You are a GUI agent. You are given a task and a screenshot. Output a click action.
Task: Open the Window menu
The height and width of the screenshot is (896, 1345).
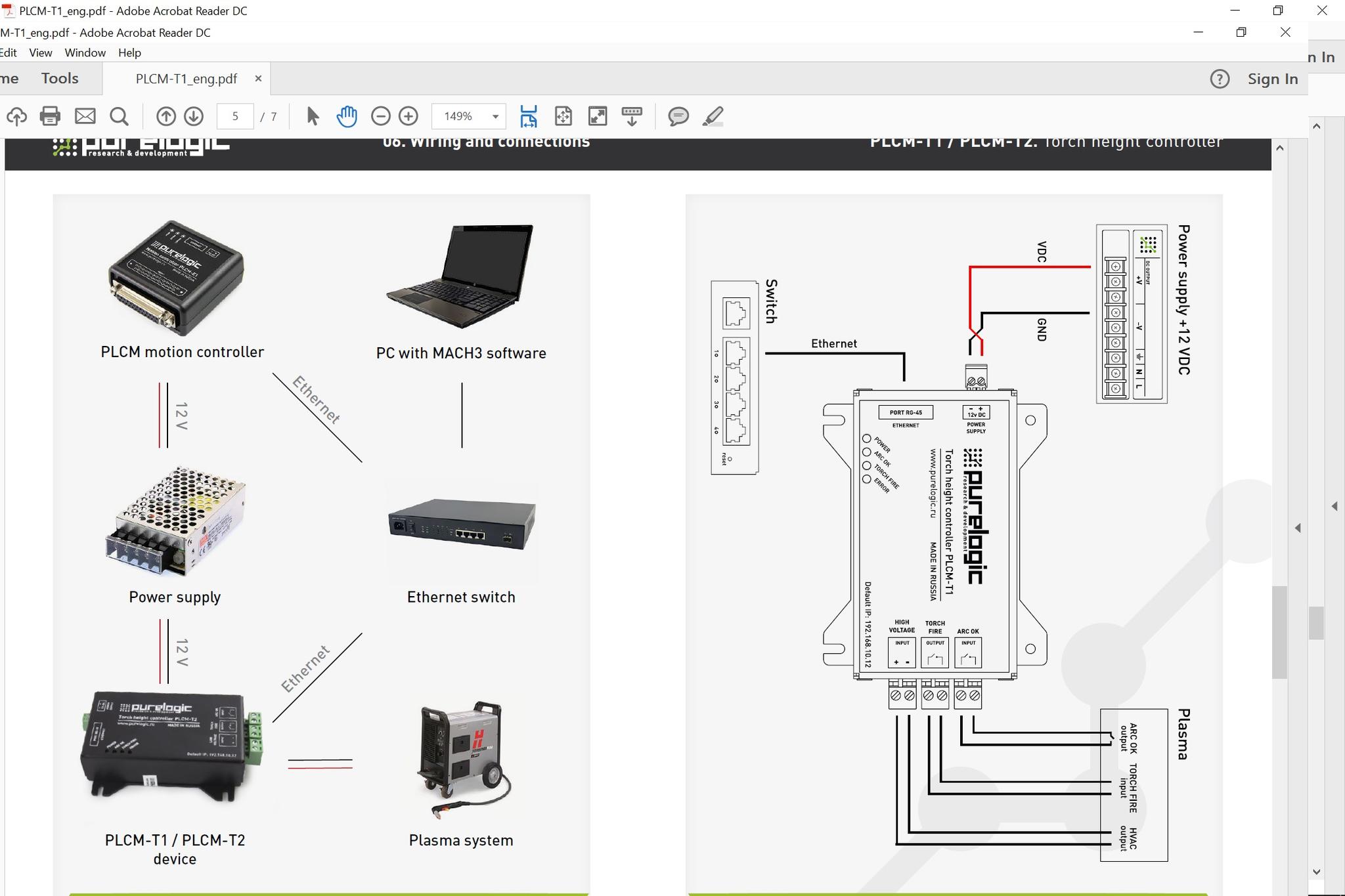85,53
